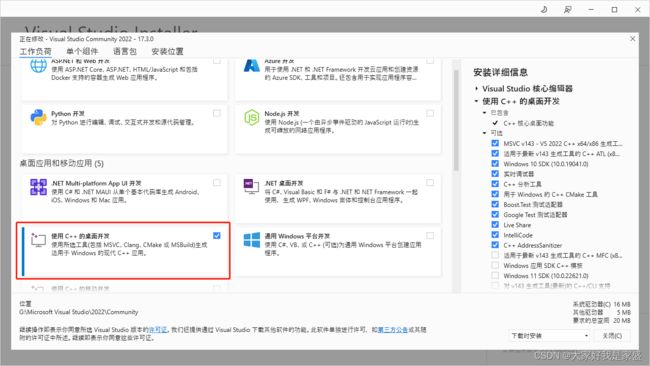Click the dark theme moon icon in title bar

point(544,9)
